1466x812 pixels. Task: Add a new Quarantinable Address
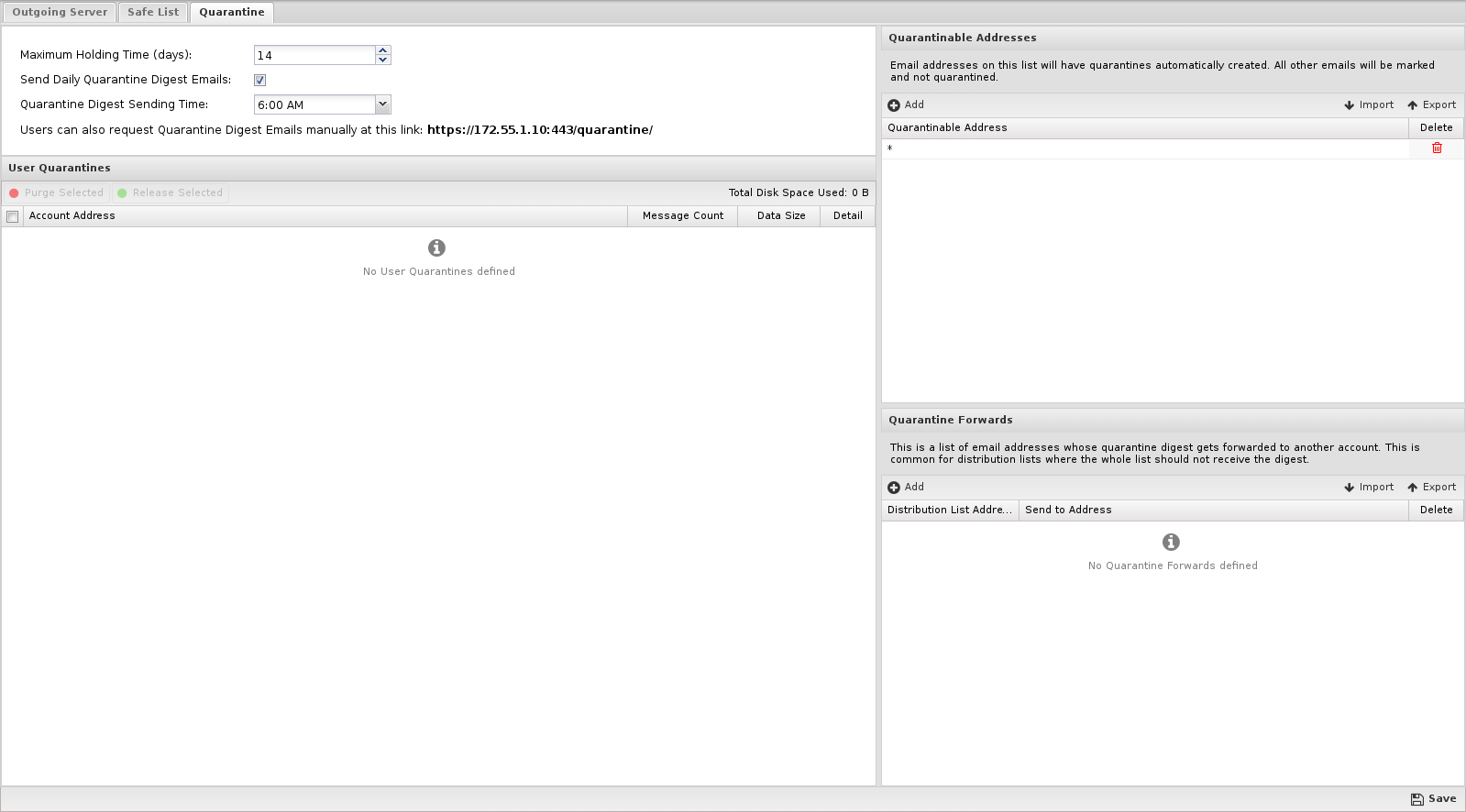pos(906,105)
